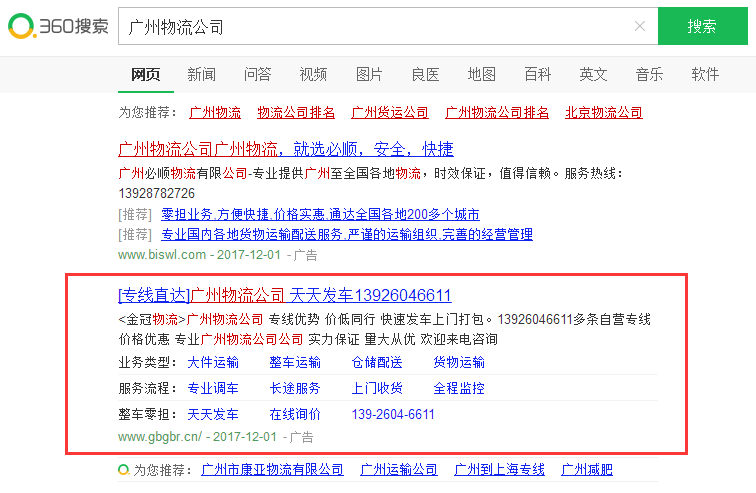The width and height of the screenshot is (756, 493).
Task: Go to the 图片 tab
Action: [369, 74]
